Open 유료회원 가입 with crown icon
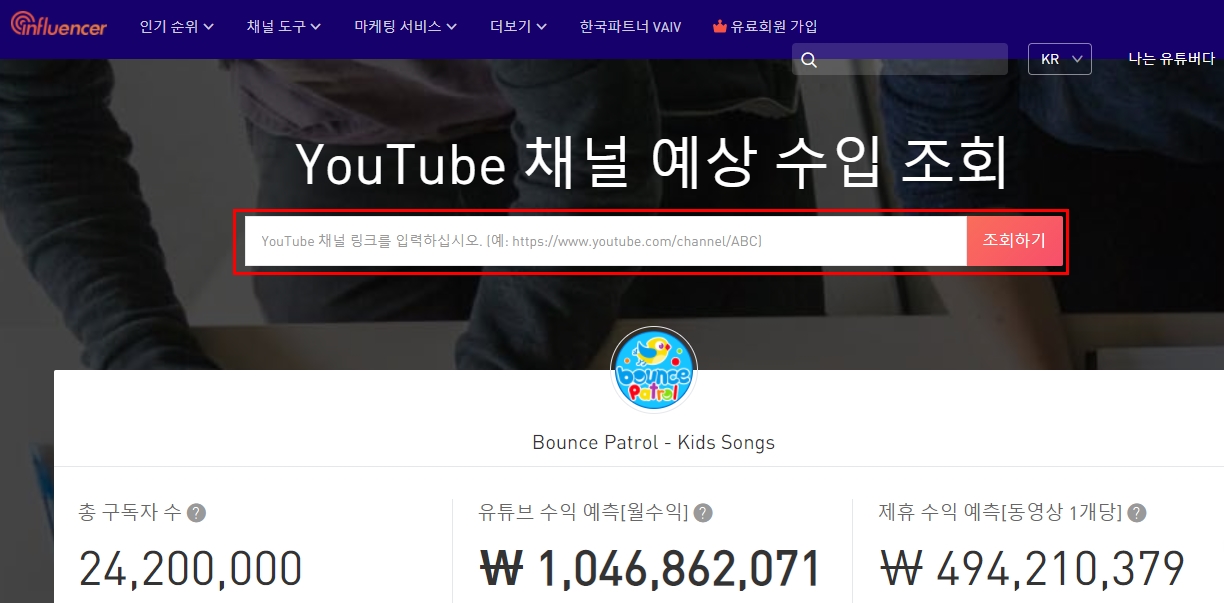 click(x=765, y=27)
